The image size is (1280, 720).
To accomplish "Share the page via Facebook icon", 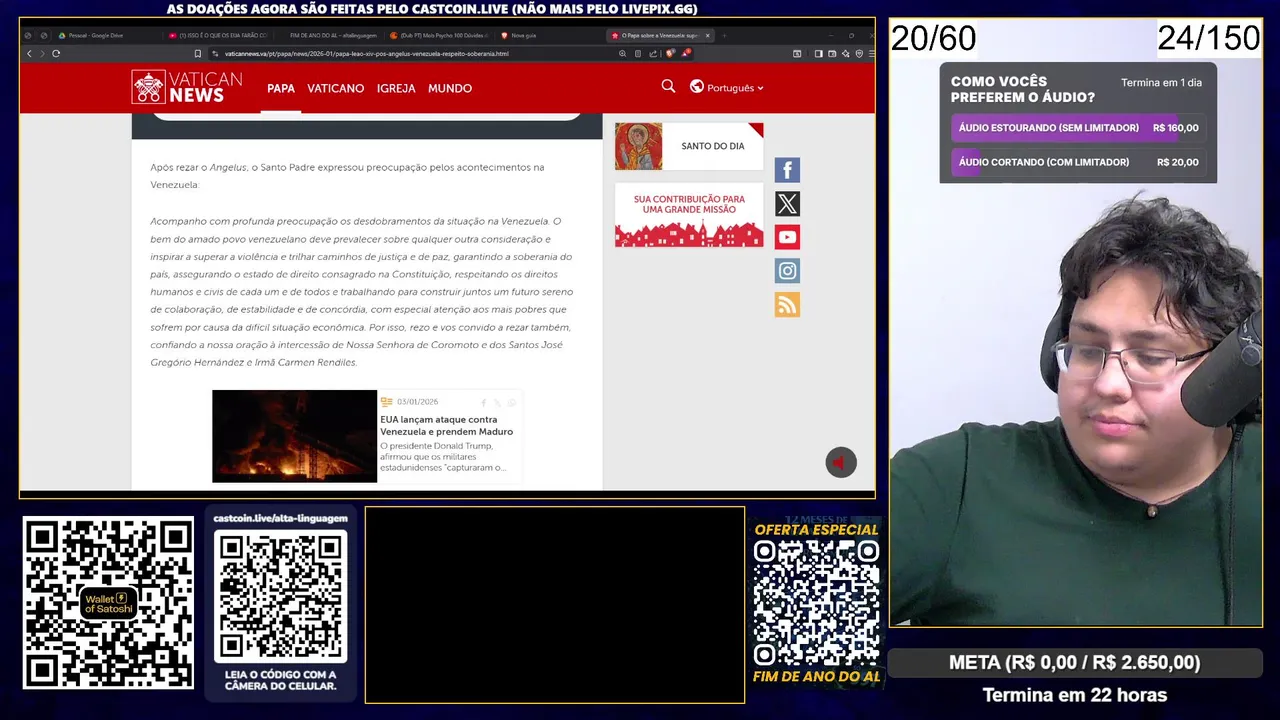I will click(x=787, y=170).
